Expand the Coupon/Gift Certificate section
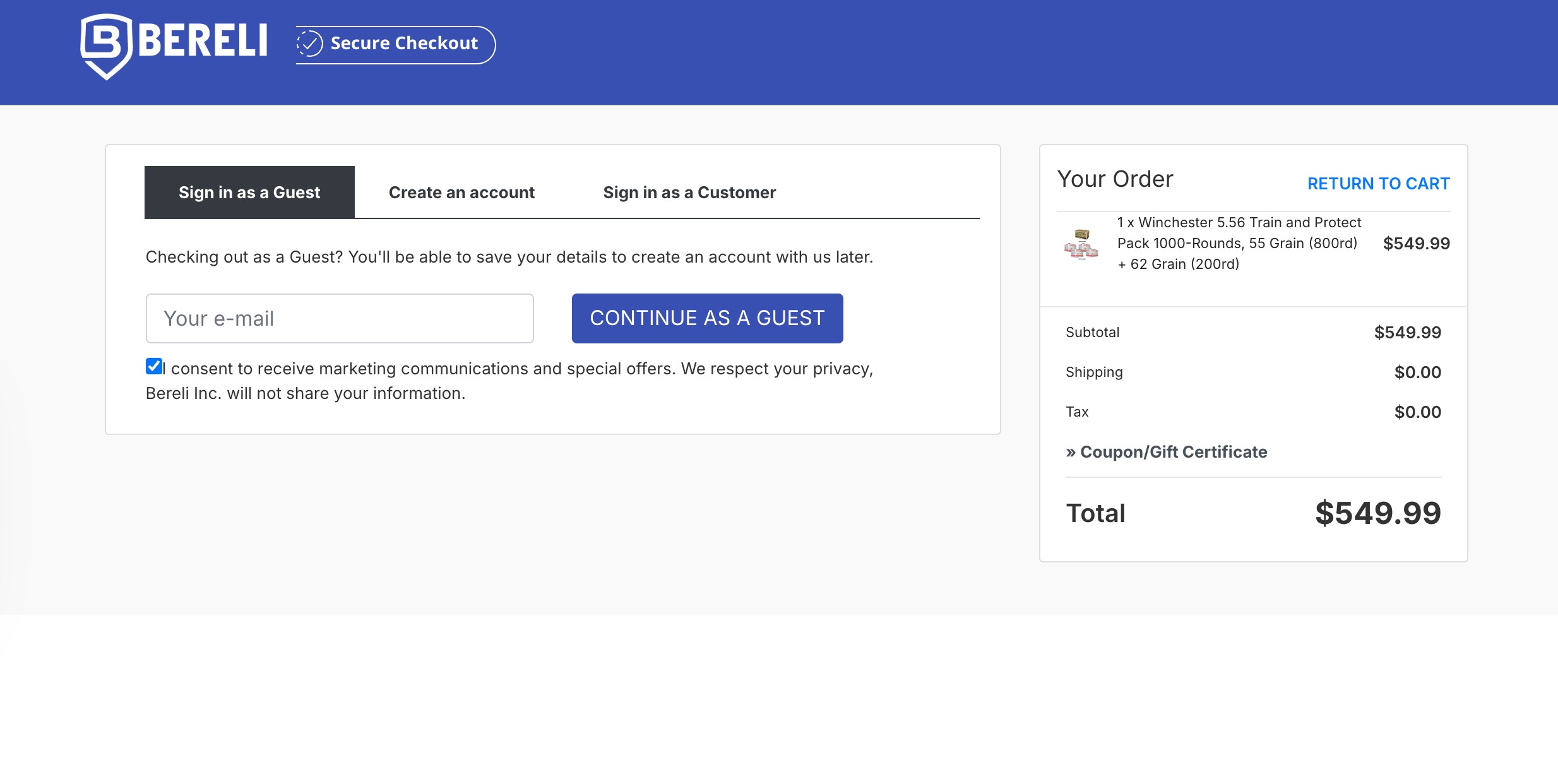 (1166, 452)
